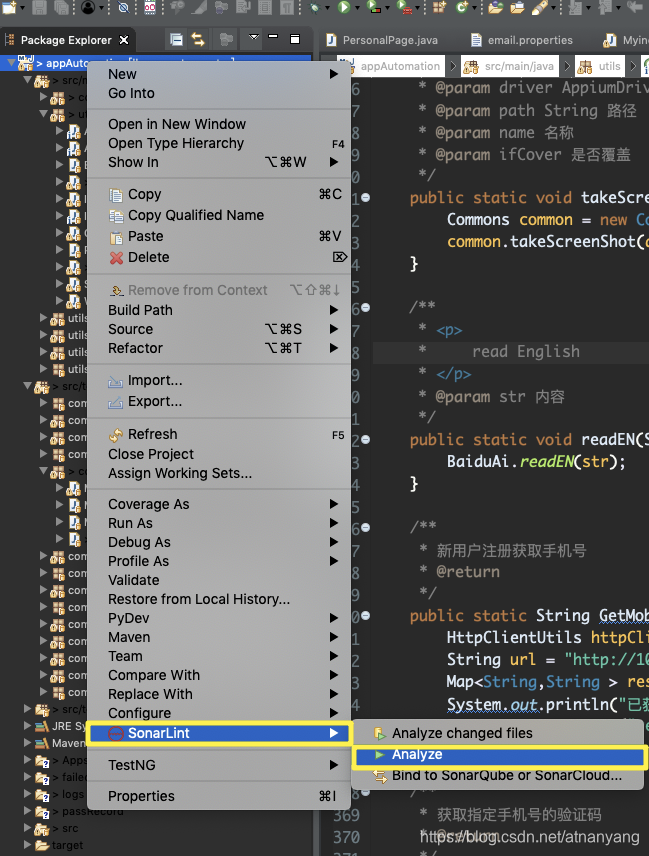Click Restore from Local History entry
Image resolution: width=649 pixels, height=856 pixels.
pos(219,599)
